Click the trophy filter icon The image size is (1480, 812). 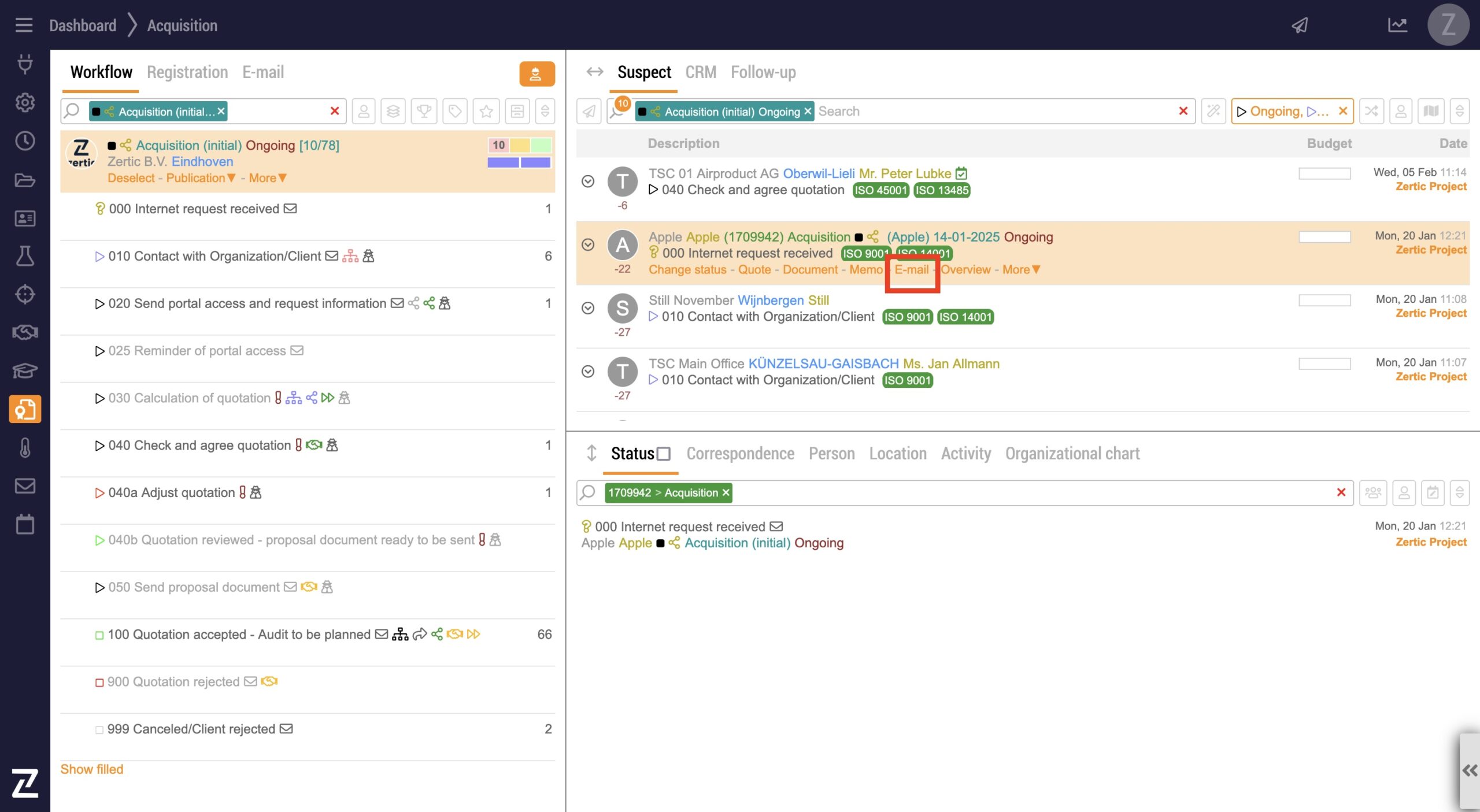coord(424,111)
